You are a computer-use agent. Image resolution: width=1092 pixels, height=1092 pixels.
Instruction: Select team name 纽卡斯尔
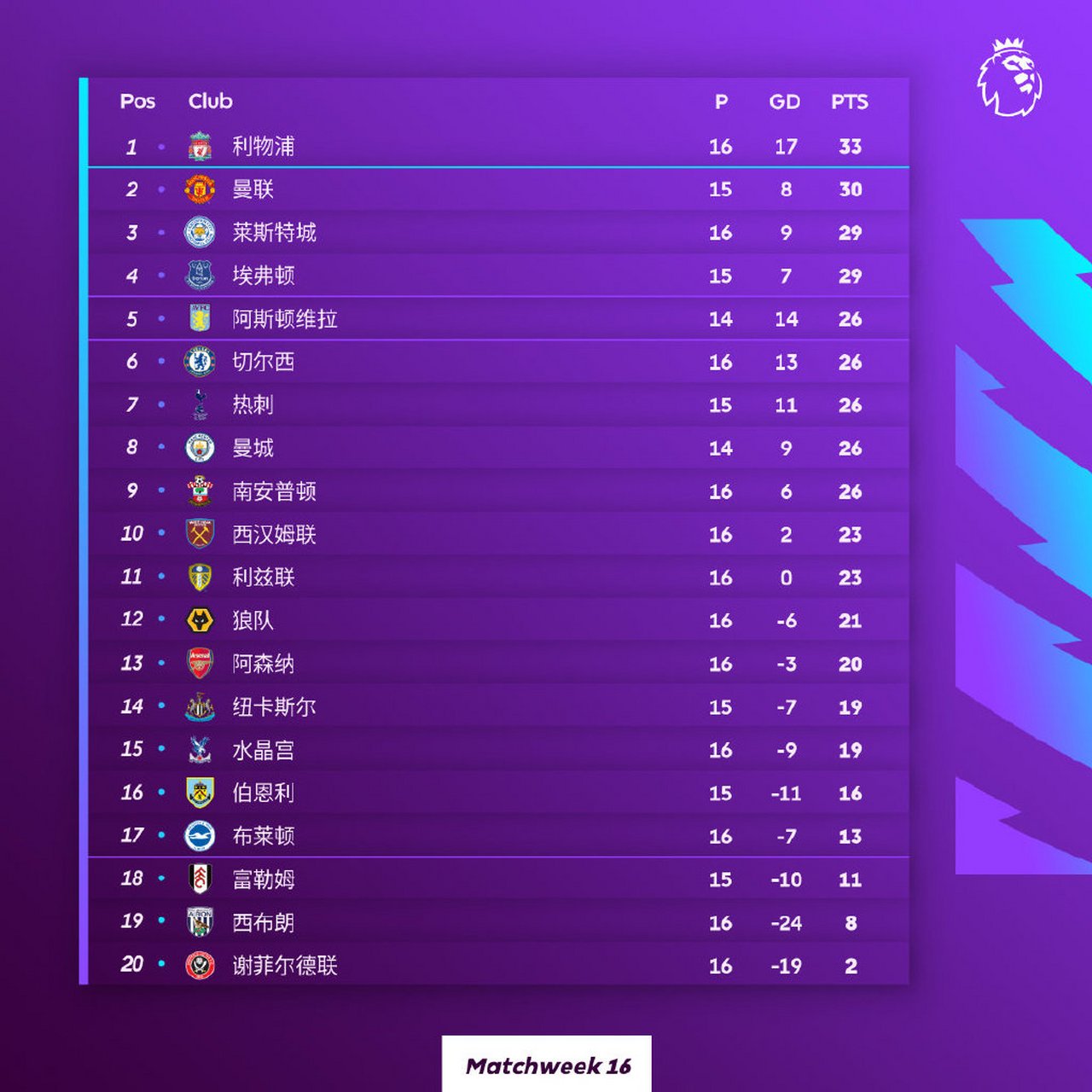pyautogui.click(x=275, y=707)
